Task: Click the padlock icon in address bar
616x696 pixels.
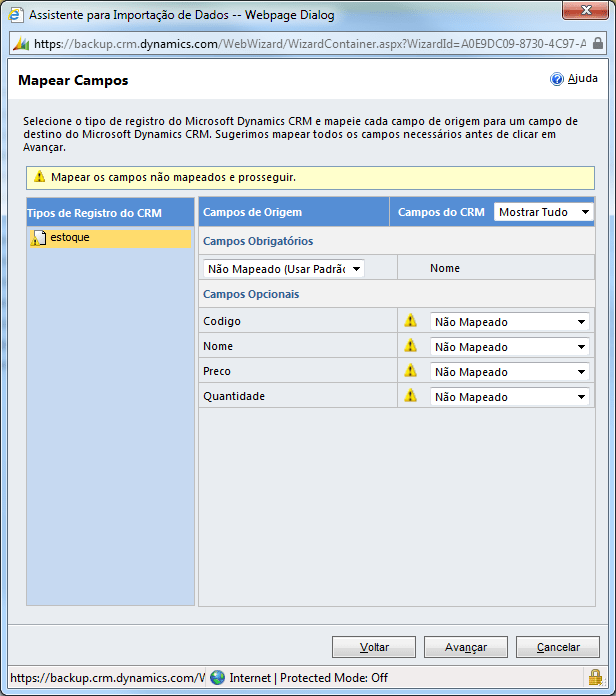Action: click(x=598, y=44)
